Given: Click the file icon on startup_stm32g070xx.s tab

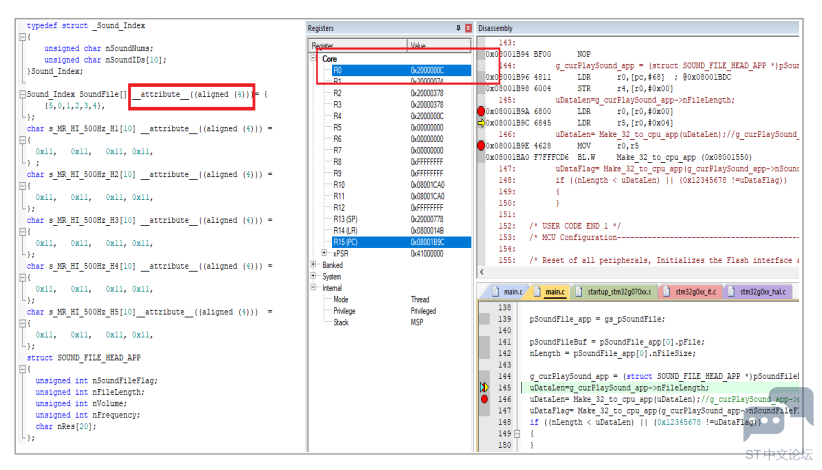Looking at the screenshot, I should point(579,292).
